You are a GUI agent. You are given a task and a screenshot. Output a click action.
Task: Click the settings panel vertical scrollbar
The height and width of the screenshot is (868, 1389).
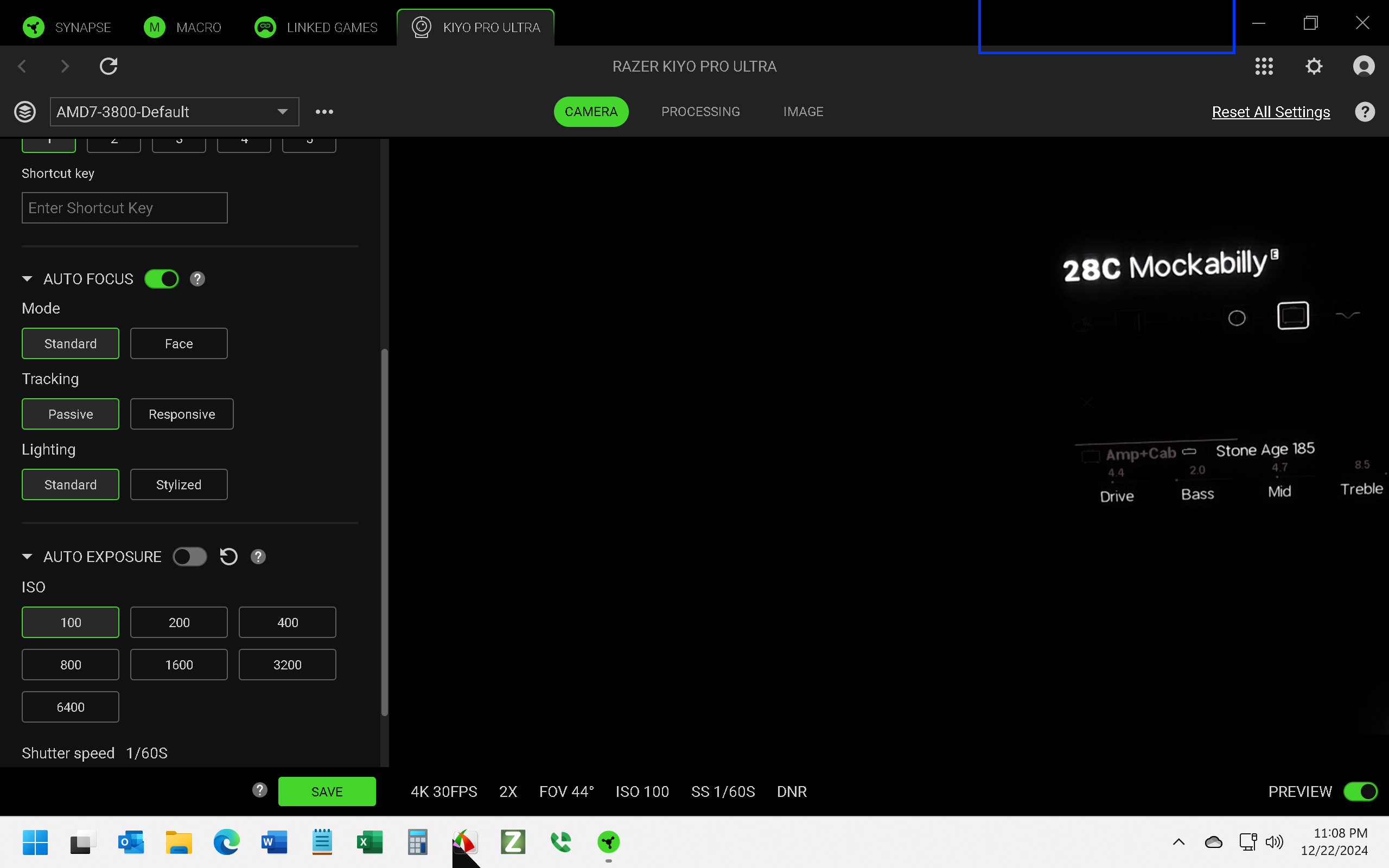[x=385, y=532]
